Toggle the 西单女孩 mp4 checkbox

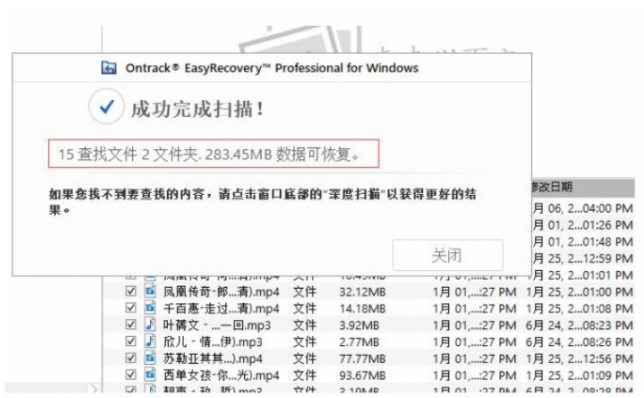click(x=131, y=375)
